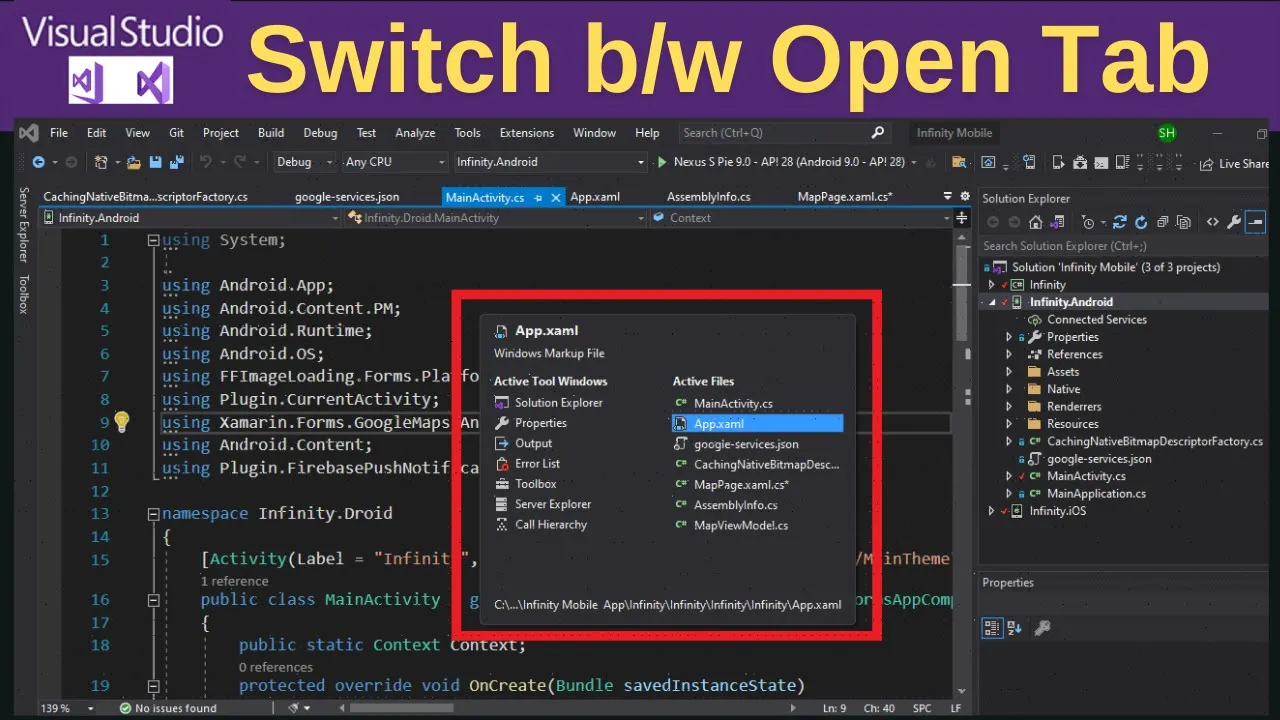Close the MainActivity.cs tab
This screenshot has width=1280, height=720.
(x=556, y=198)
